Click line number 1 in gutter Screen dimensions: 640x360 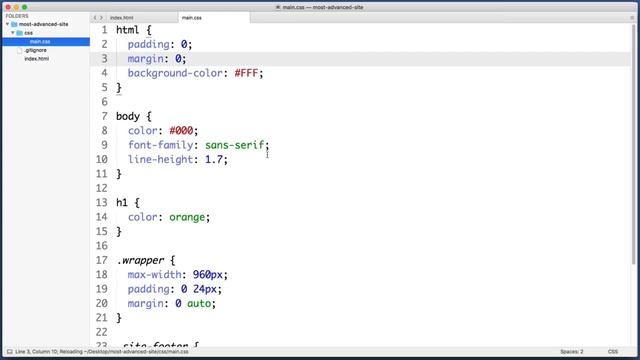coord(105,30)
